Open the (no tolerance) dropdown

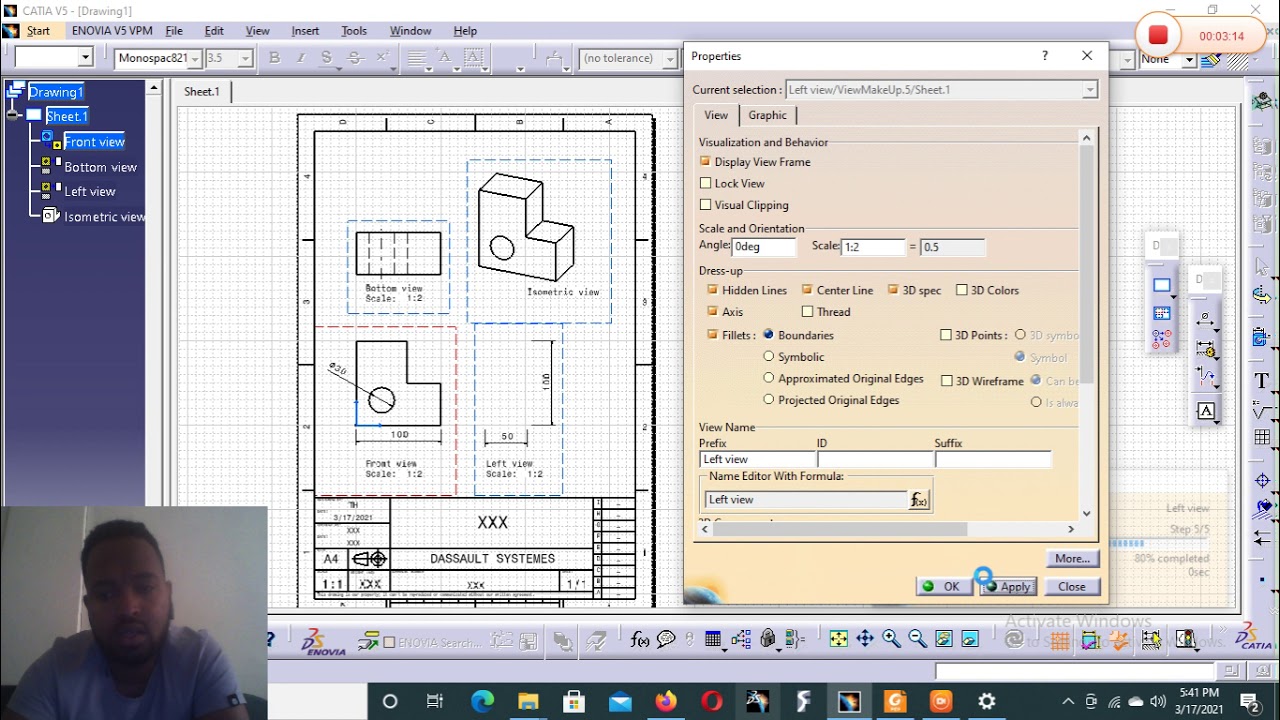tap(670, 59)
